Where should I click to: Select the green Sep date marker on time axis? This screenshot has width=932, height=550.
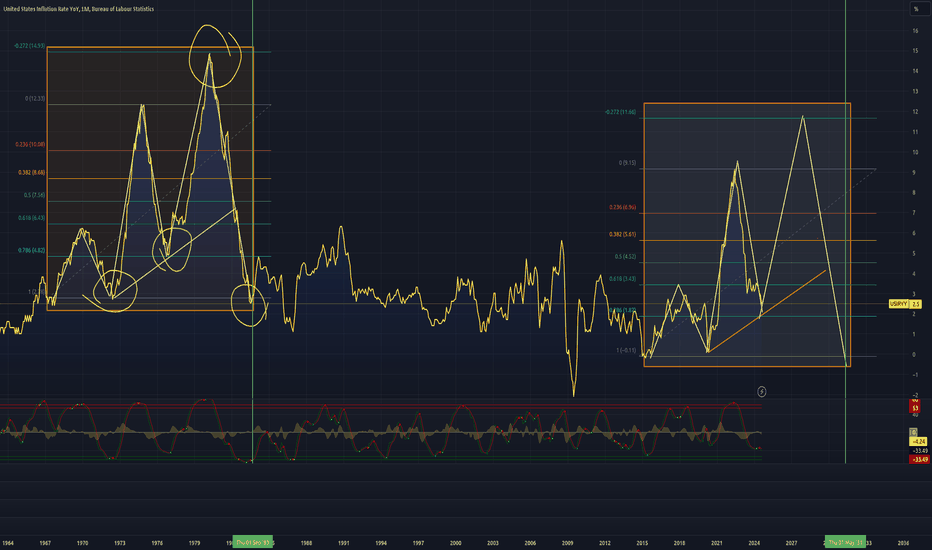253,542
